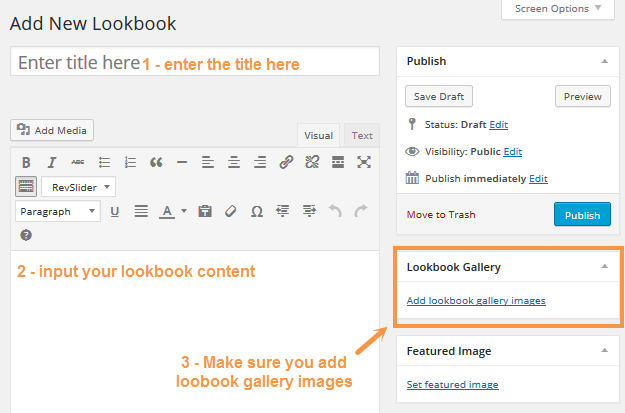Insert a blockquote
625x413 pixels.
[155, 161]
